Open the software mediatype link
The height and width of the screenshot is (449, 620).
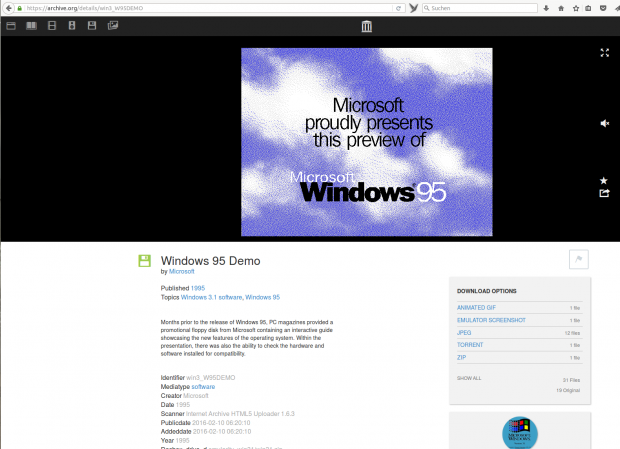(x=203, y=387)
